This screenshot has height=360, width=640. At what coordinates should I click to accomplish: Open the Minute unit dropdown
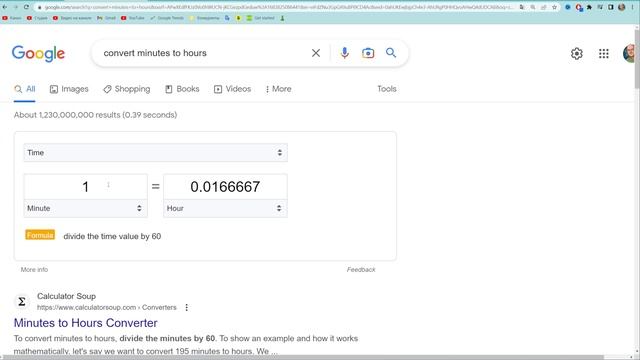tap(85, 208)
